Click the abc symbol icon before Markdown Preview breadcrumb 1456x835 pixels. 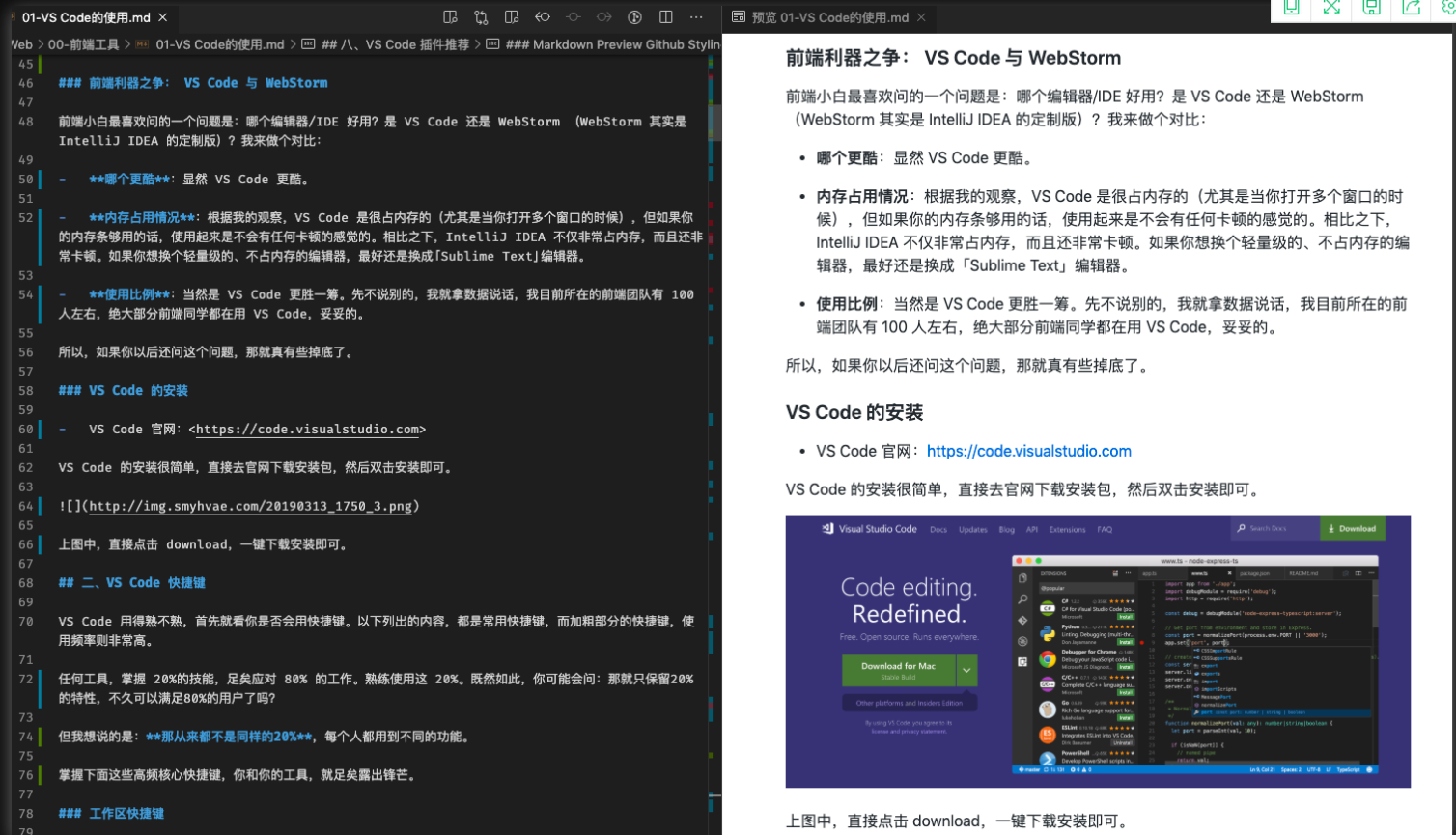493,44
